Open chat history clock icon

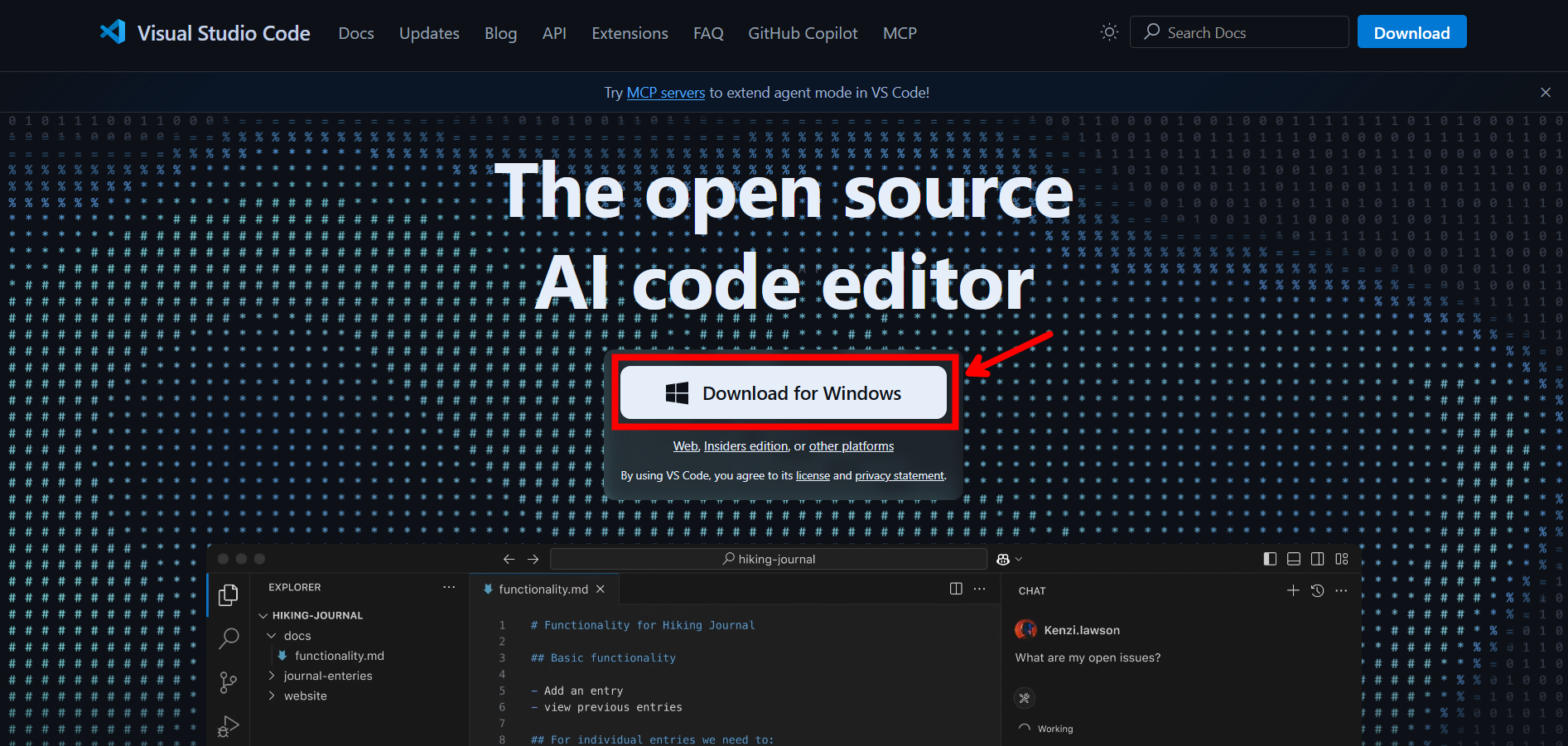[x=1318, y=590]
